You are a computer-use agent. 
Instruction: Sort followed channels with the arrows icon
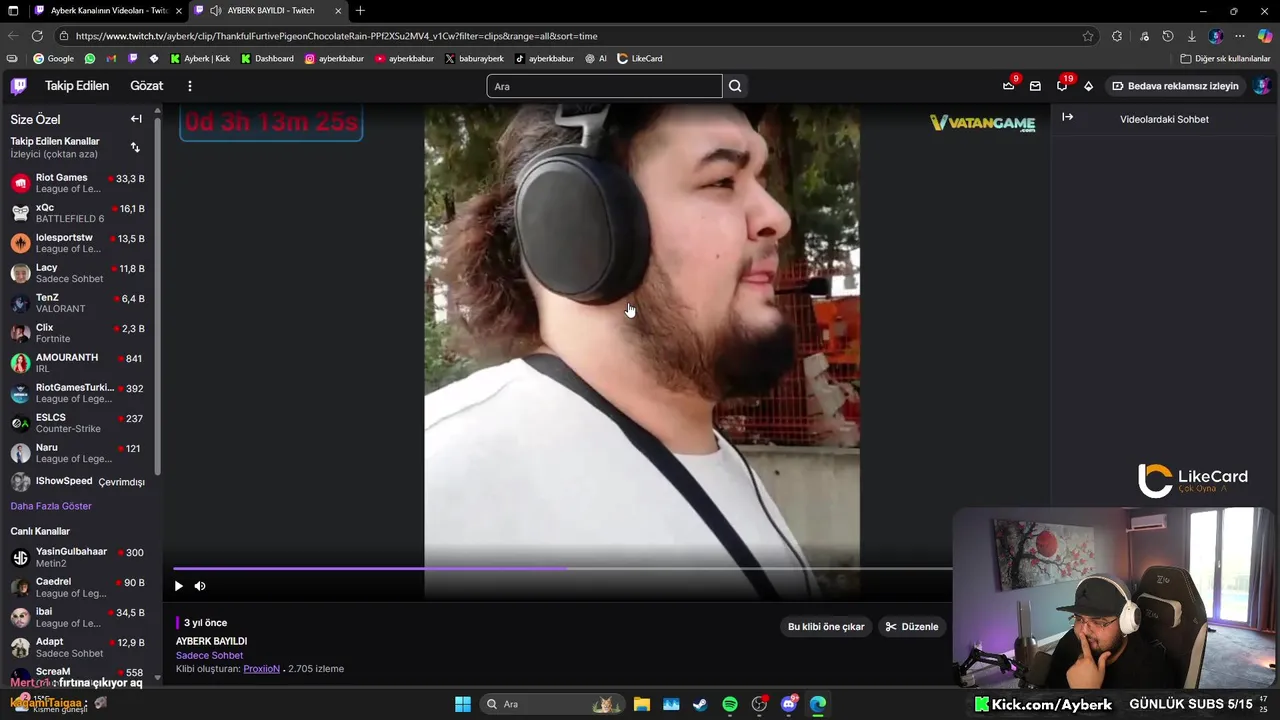[135, 147]
